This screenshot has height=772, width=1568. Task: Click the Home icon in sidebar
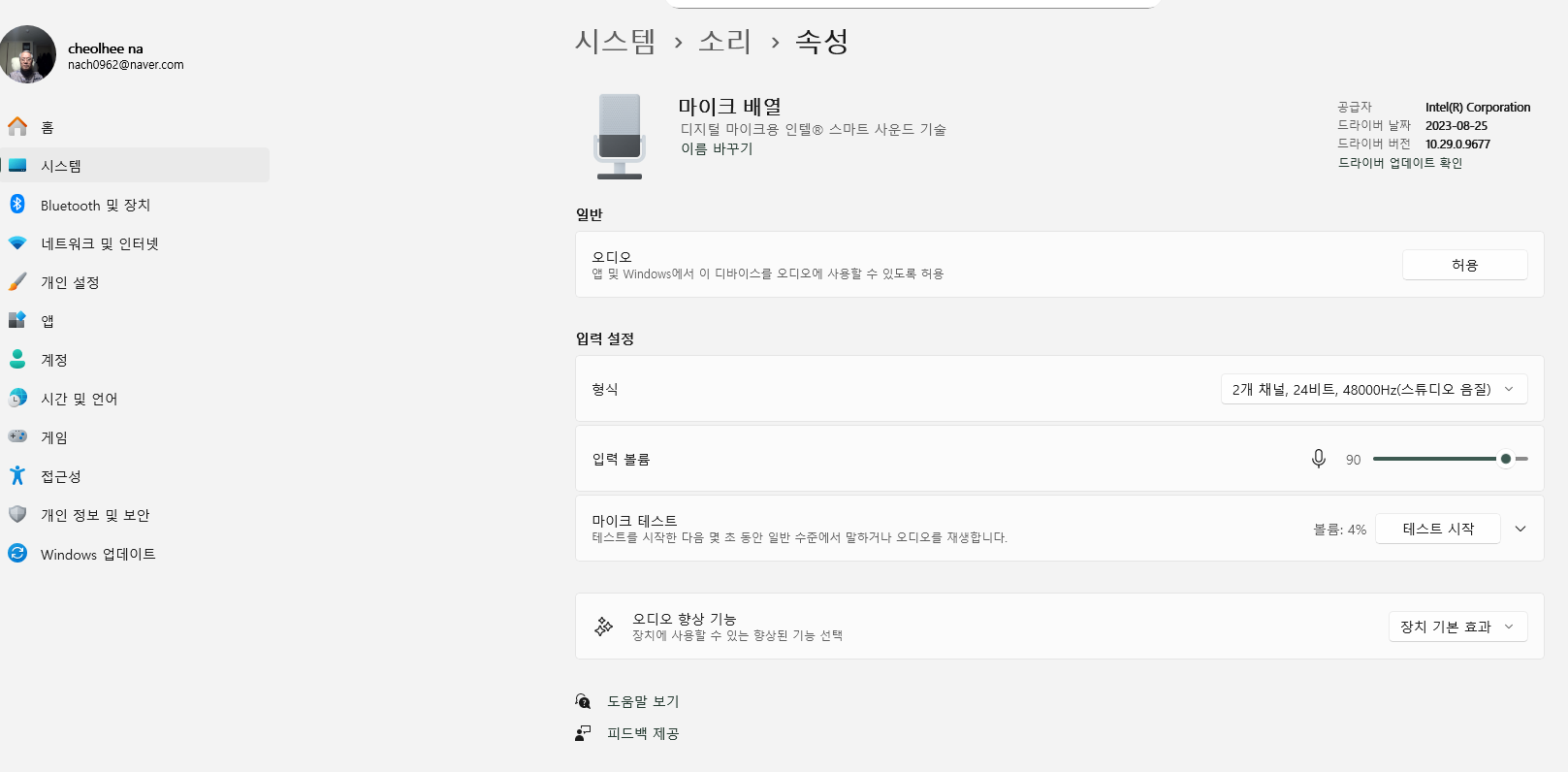coord(17,127)
